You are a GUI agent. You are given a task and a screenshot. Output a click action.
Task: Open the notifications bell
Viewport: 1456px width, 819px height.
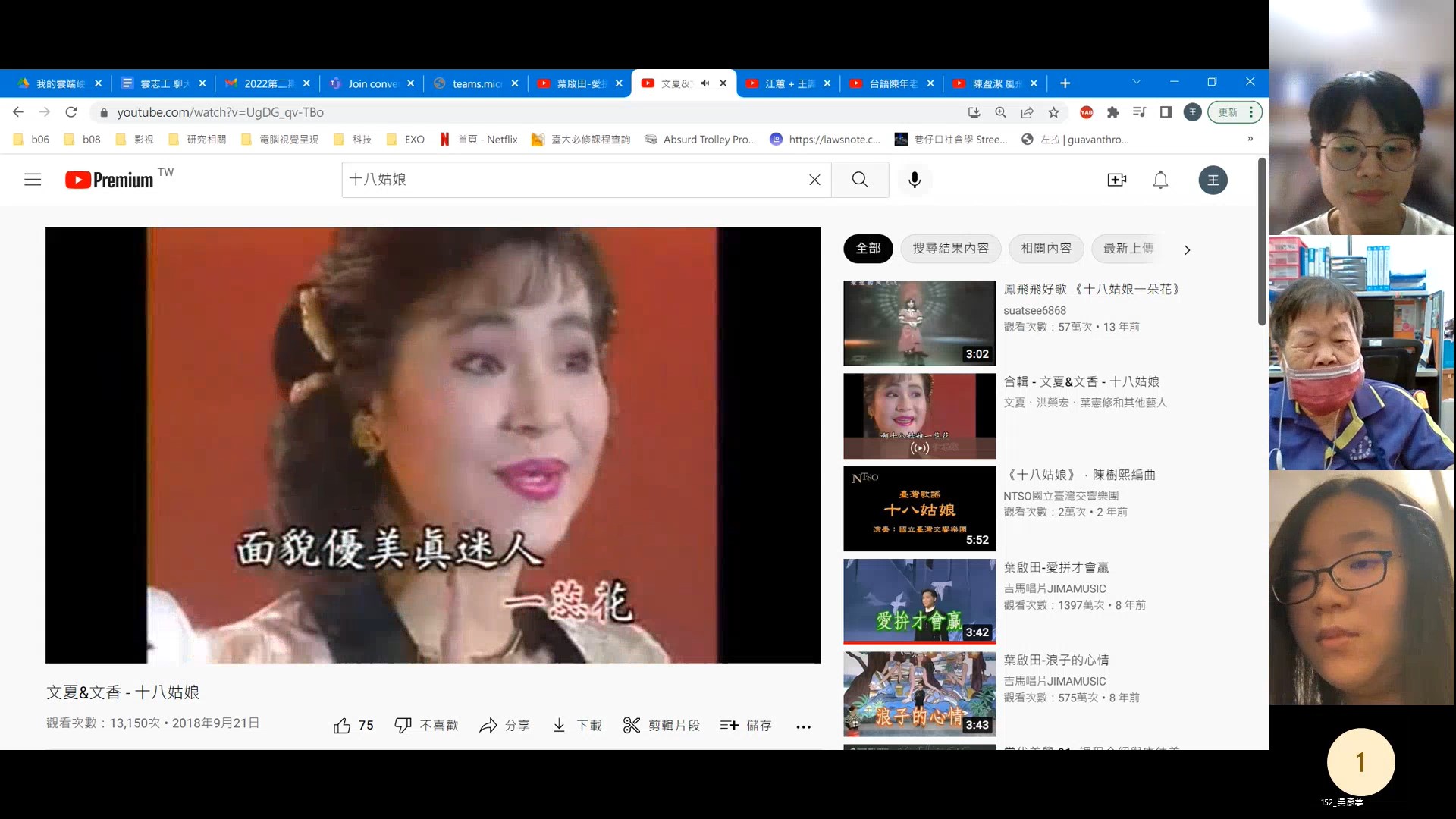click(x=1160, y=180)
